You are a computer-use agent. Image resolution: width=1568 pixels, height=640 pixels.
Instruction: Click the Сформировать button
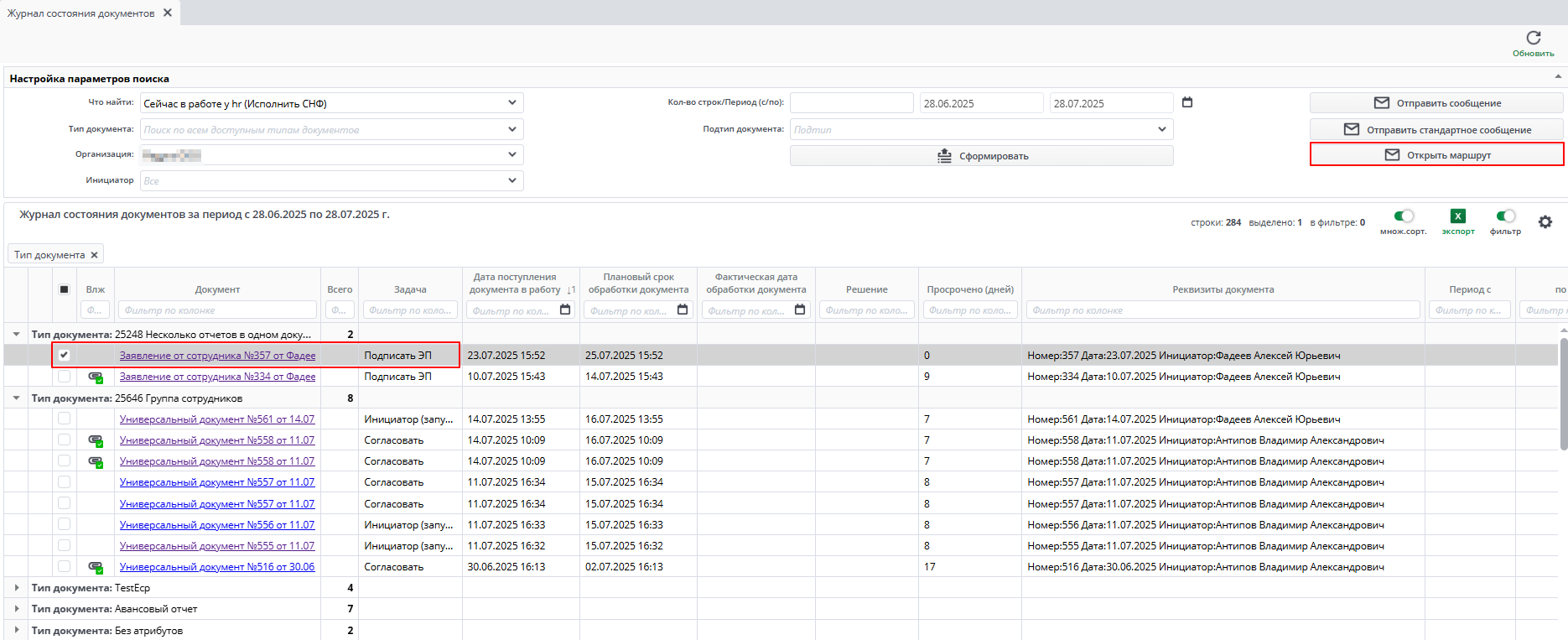click(x=981, y=156)
